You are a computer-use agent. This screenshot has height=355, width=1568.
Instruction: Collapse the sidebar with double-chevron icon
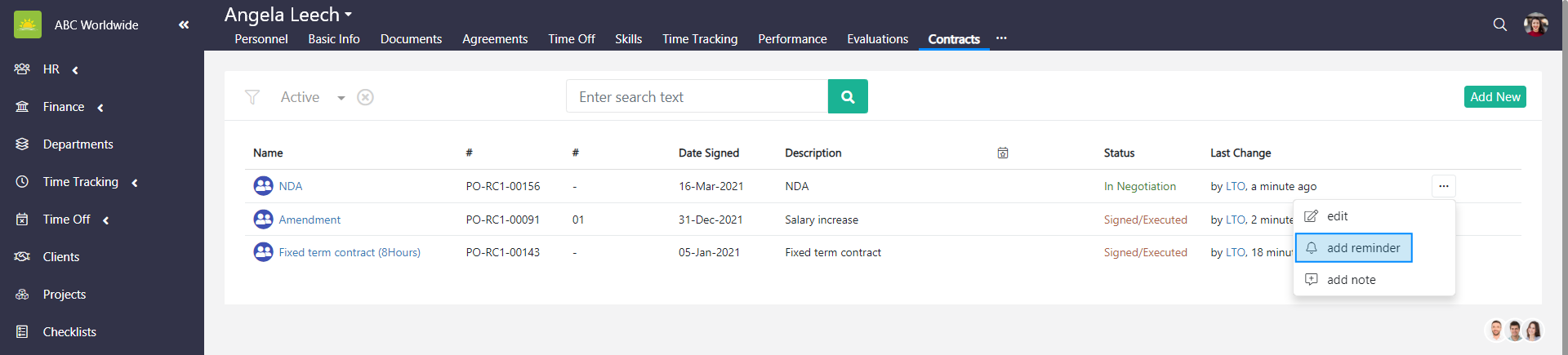pyautogui.click(x=184, y=25)
